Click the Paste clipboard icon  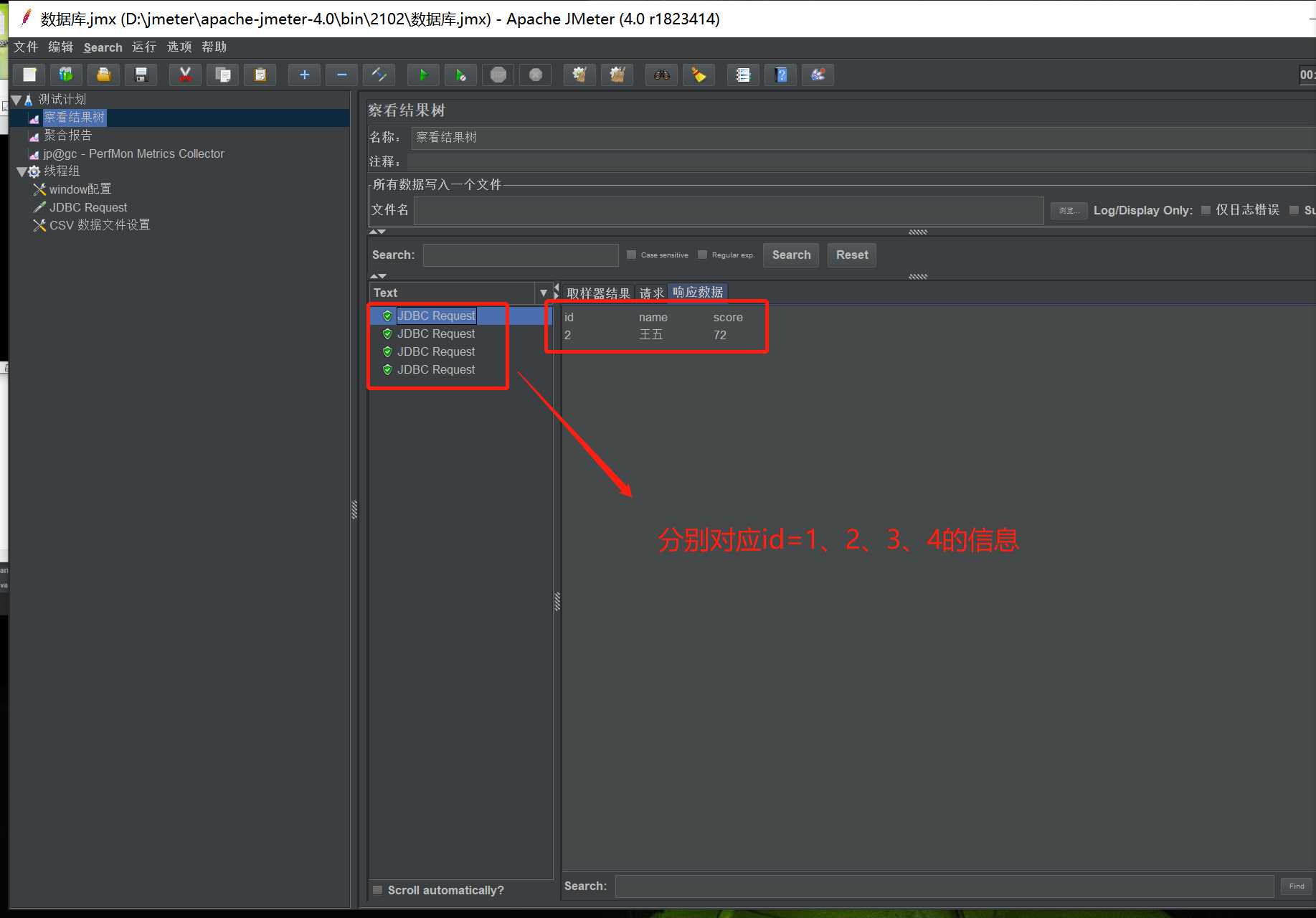point(260,75)
